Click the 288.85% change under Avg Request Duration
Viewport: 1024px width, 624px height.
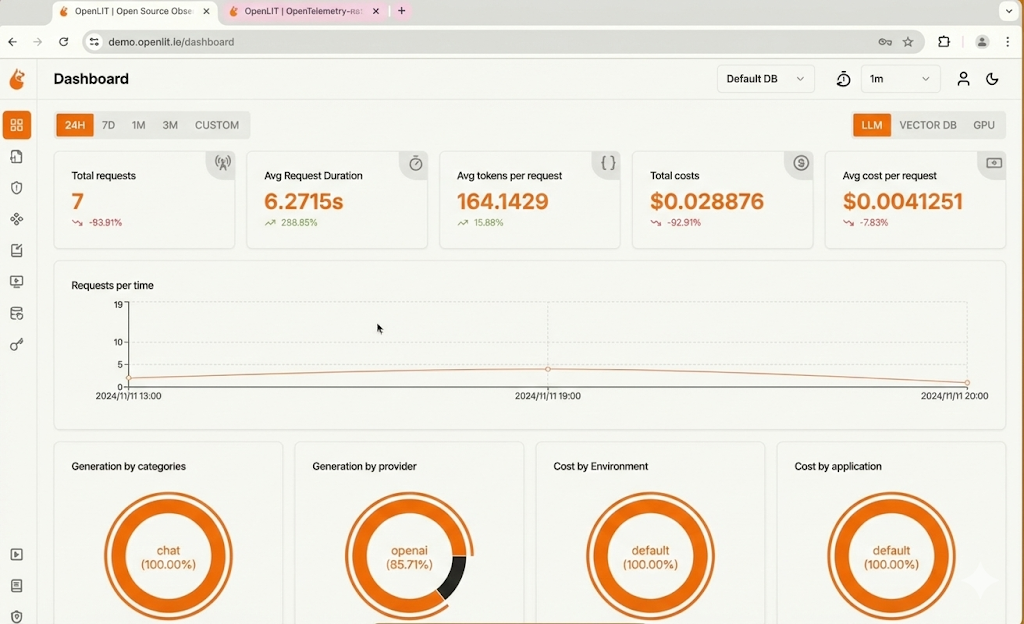(299, 223)
